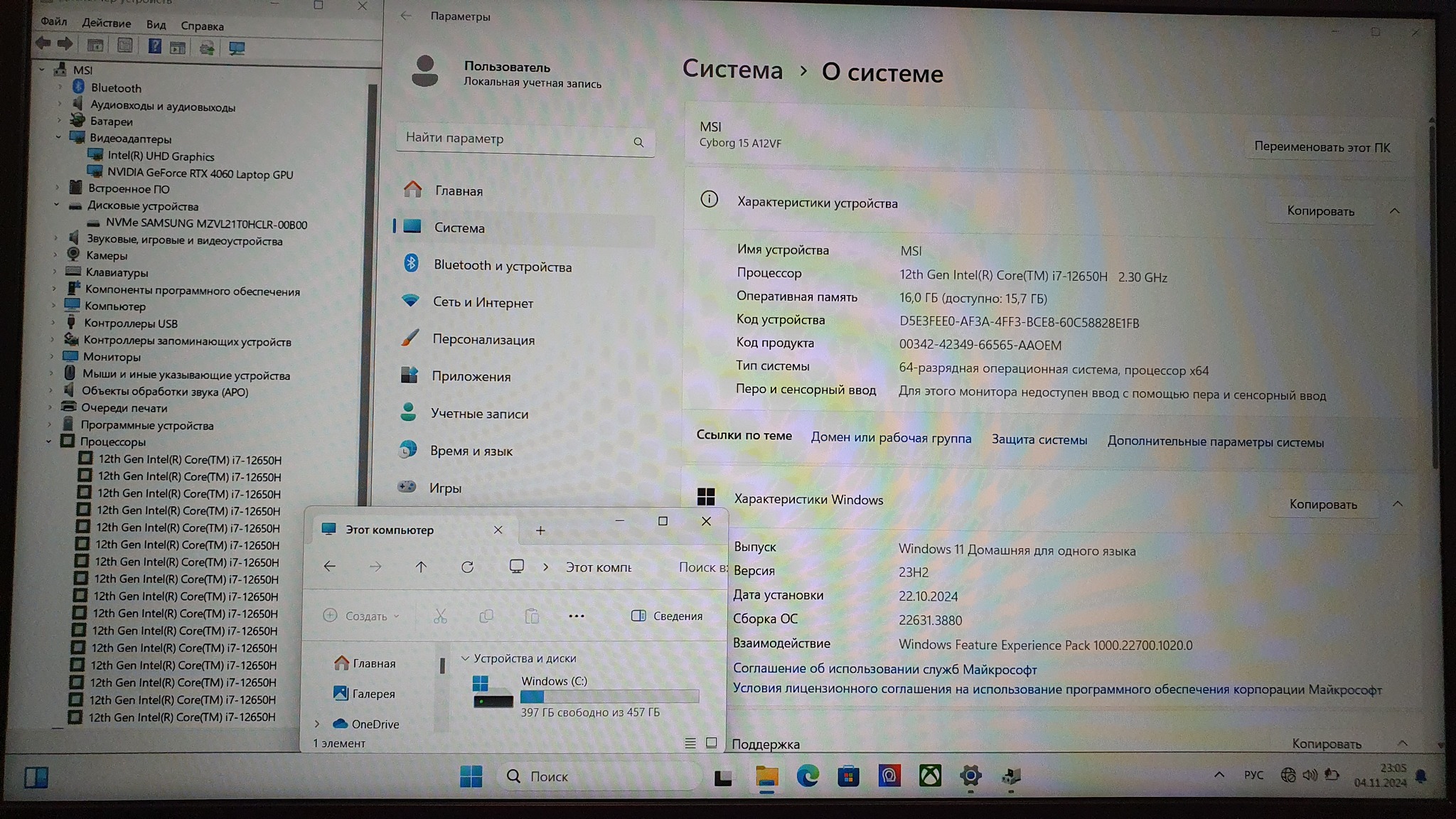Click the Refresh icon in File Explorer
Viewport: 1456px width, 819px height.
click(x=467, y=567)
